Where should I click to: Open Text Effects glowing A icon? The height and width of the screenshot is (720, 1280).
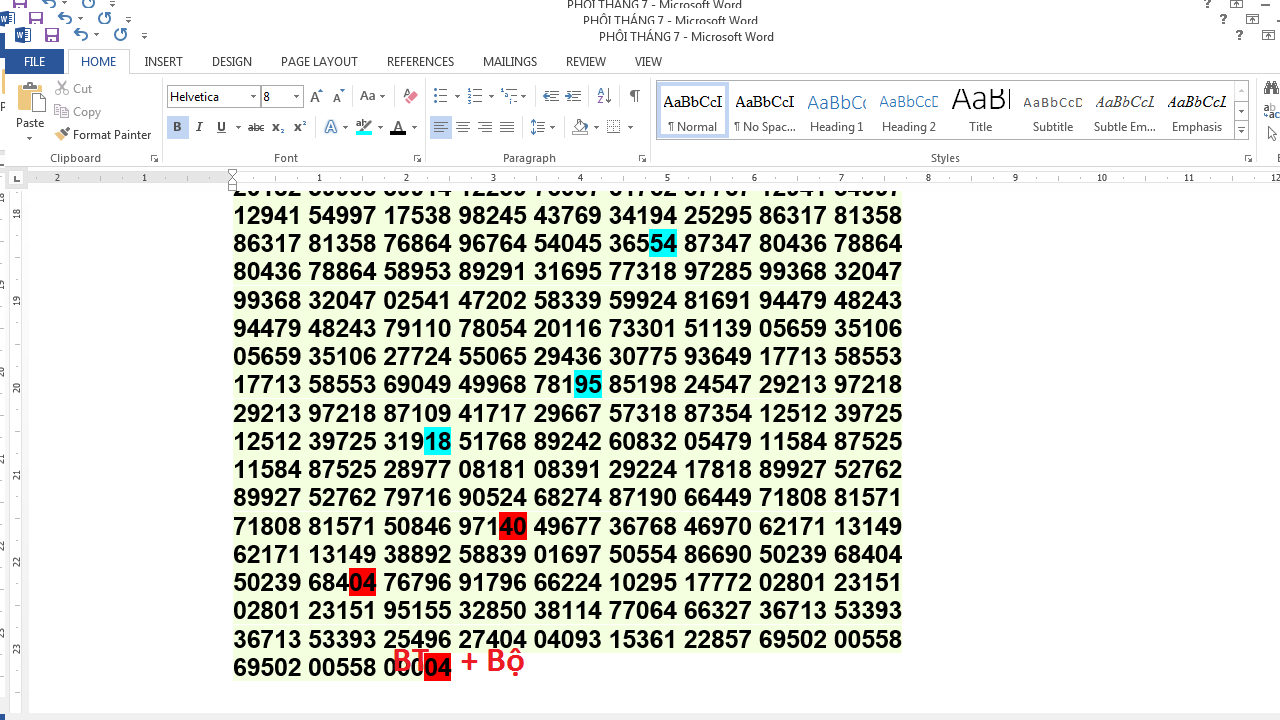point(331,127)
